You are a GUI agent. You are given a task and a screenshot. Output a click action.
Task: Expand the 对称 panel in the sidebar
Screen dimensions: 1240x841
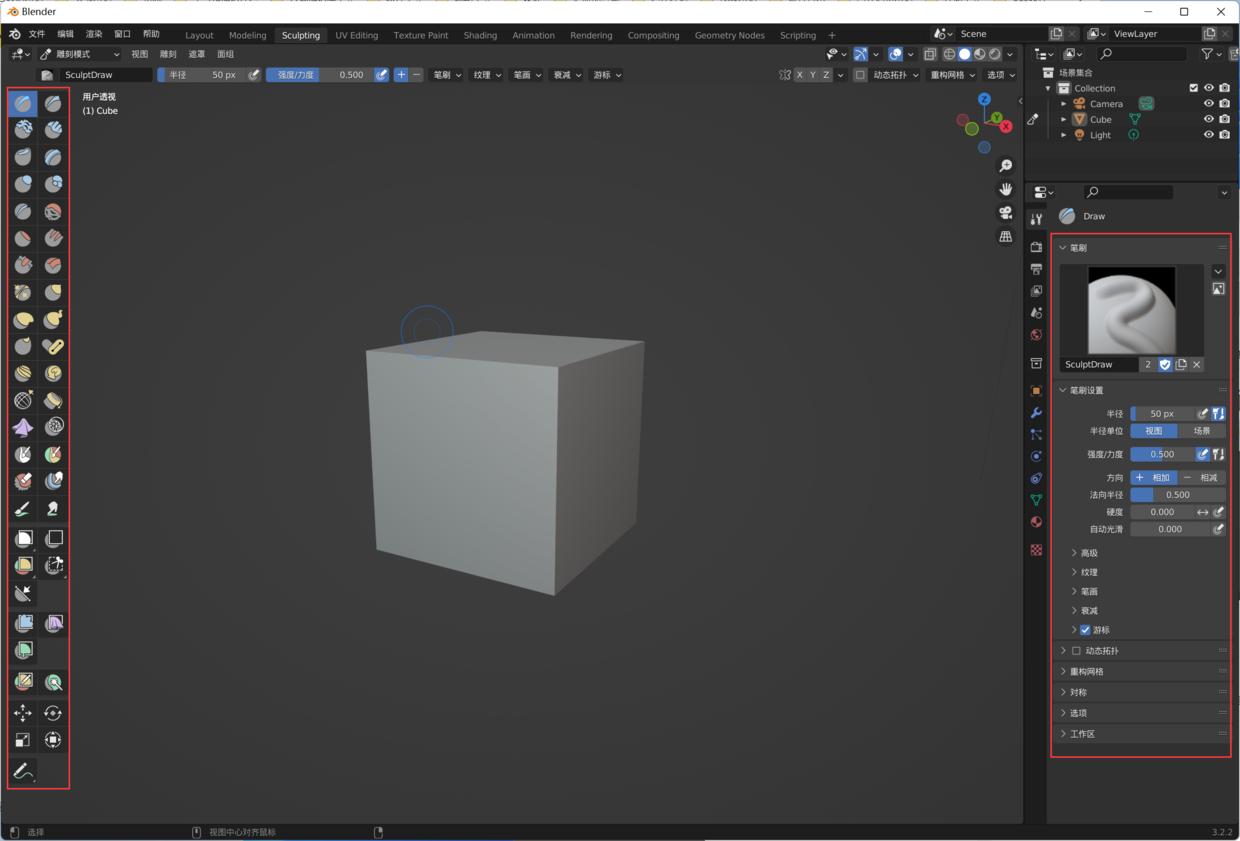coord(1078,691)
